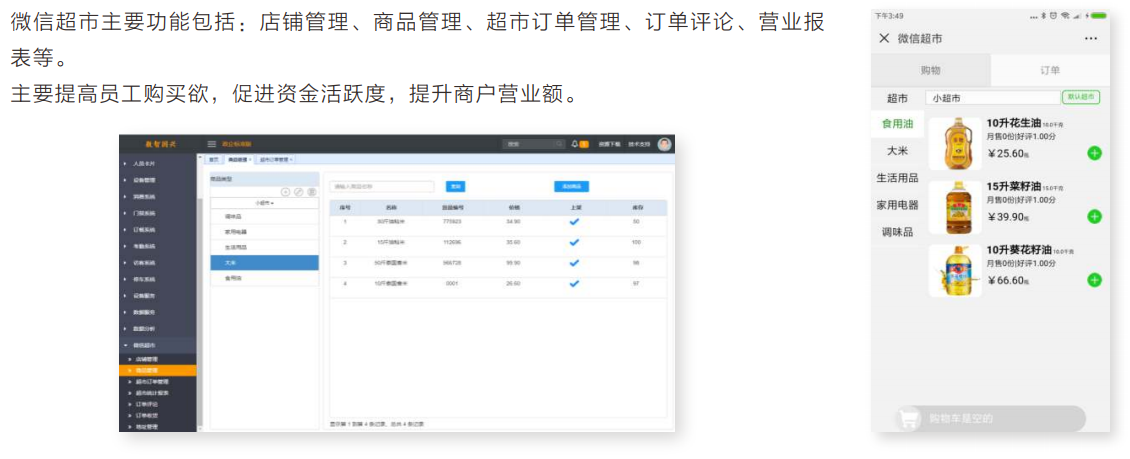The height and width of the screenshot is (459, 1130).
Task: Switch to the 订单 tab
Action: [x=1049, y=70]
